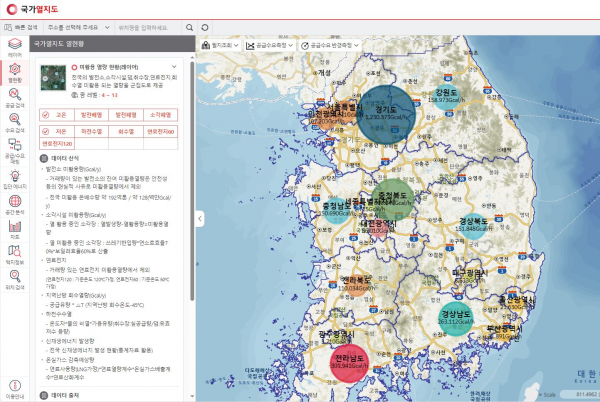Image resolution: width=600 pixels, height=402 pixels.
Task: Open the 이용안내 info icon at bottom
Action: 14,388
